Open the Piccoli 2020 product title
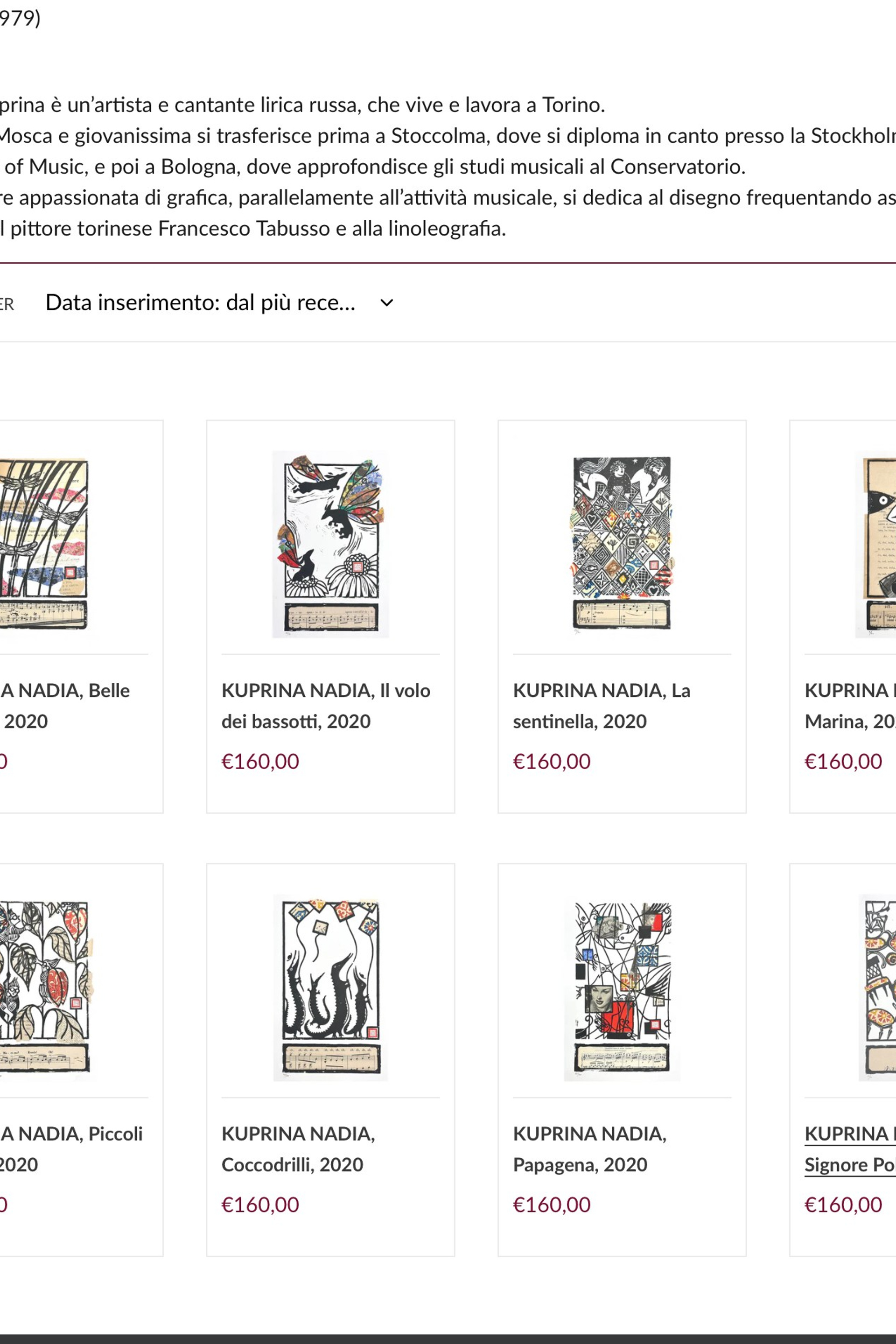The image size is (896, 1344). (71, 1149)
